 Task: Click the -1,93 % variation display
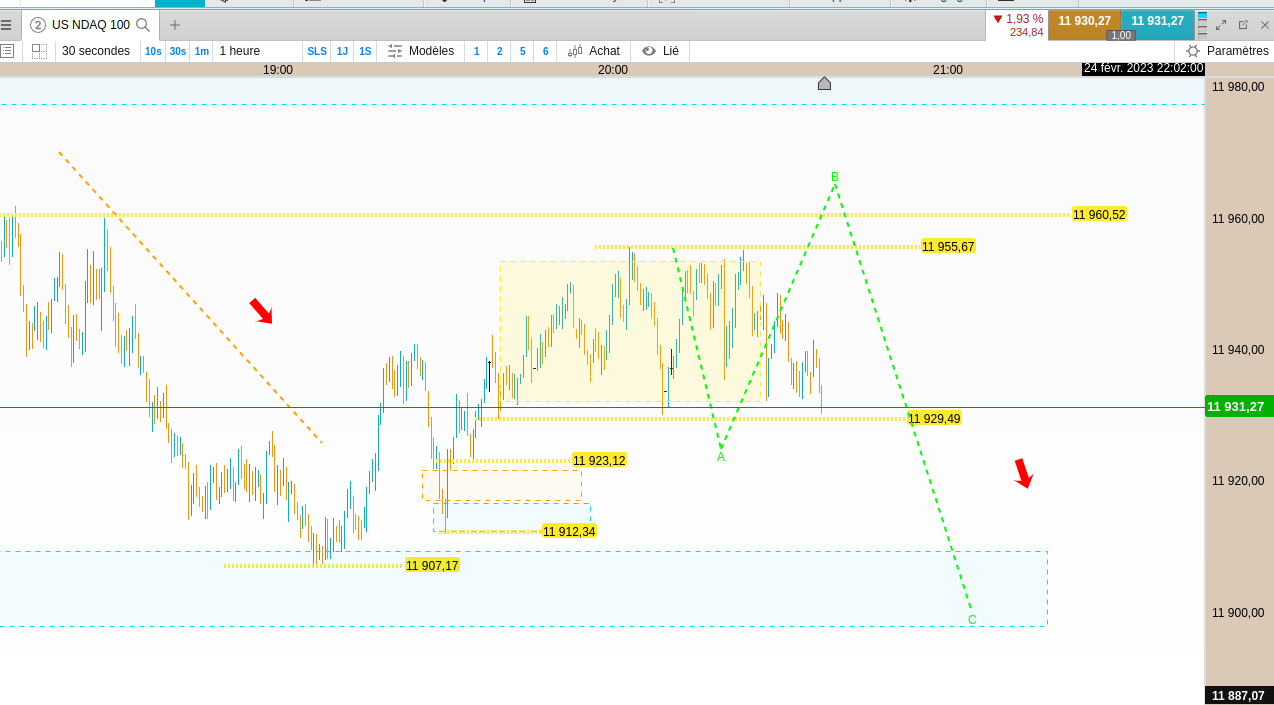pos(1018,19)
